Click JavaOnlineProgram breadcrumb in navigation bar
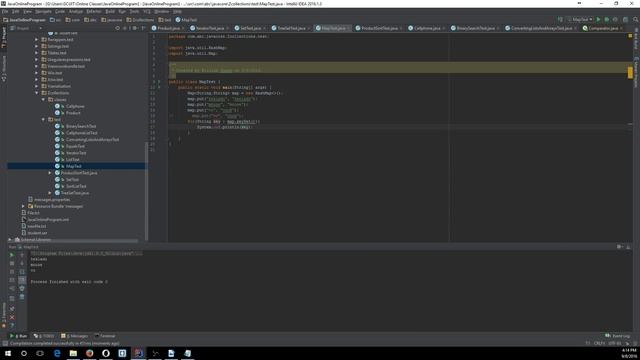 click(x=24, y=20)
